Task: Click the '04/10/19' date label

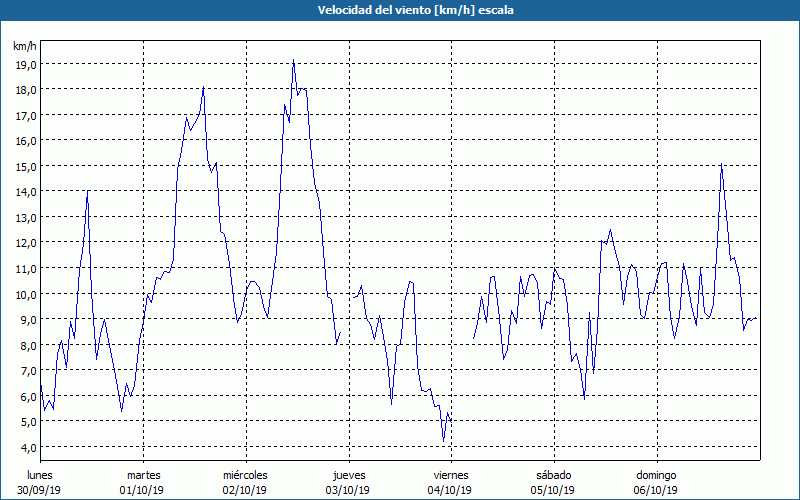Action: tap(449, 490)
